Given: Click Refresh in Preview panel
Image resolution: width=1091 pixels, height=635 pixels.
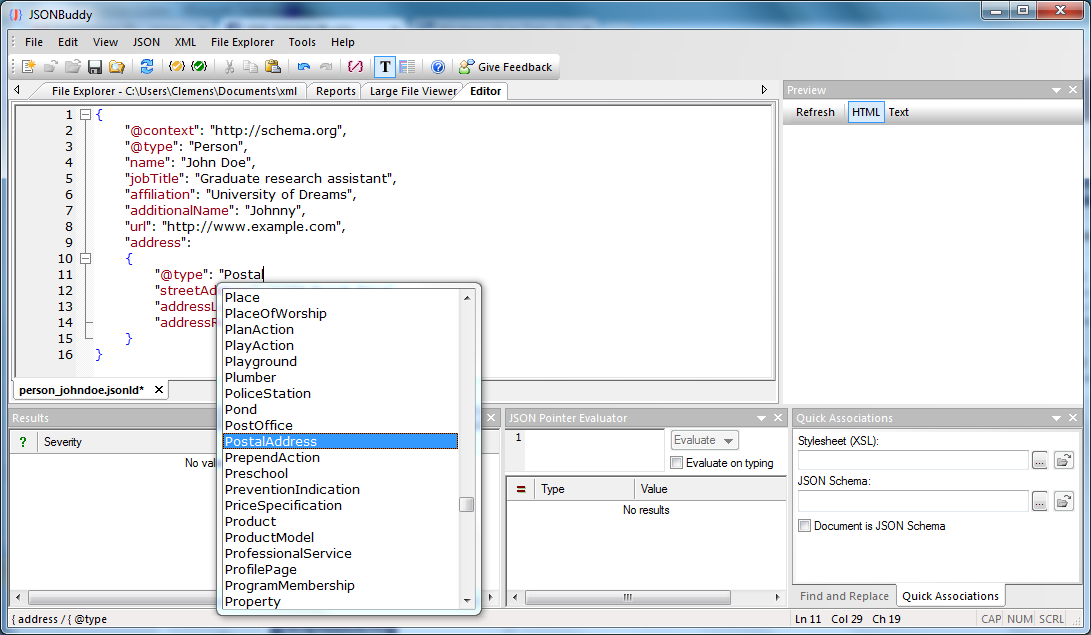Looking at the screenshot, I should [x=815, y=112].
